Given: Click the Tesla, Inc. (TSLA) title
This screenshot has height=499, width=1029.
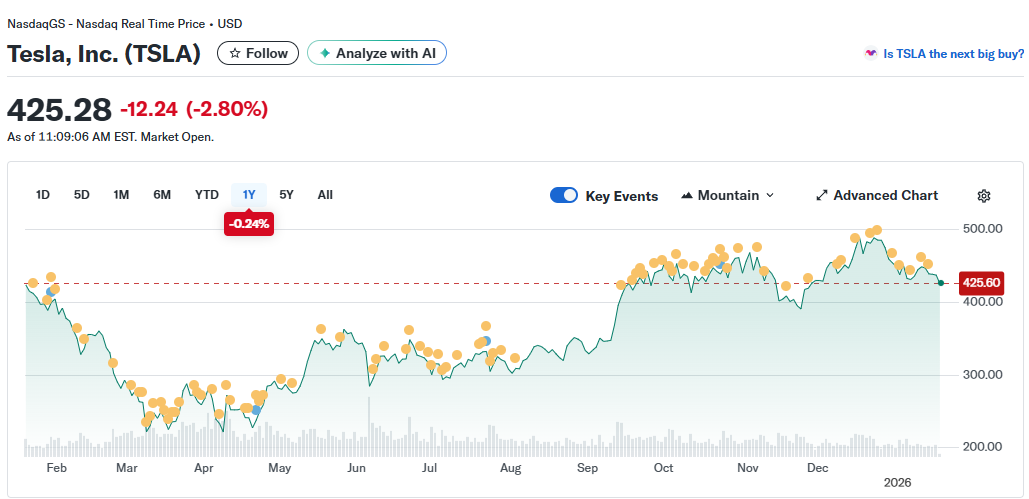Looking at the screenshot, I should (x=104, y=54).
